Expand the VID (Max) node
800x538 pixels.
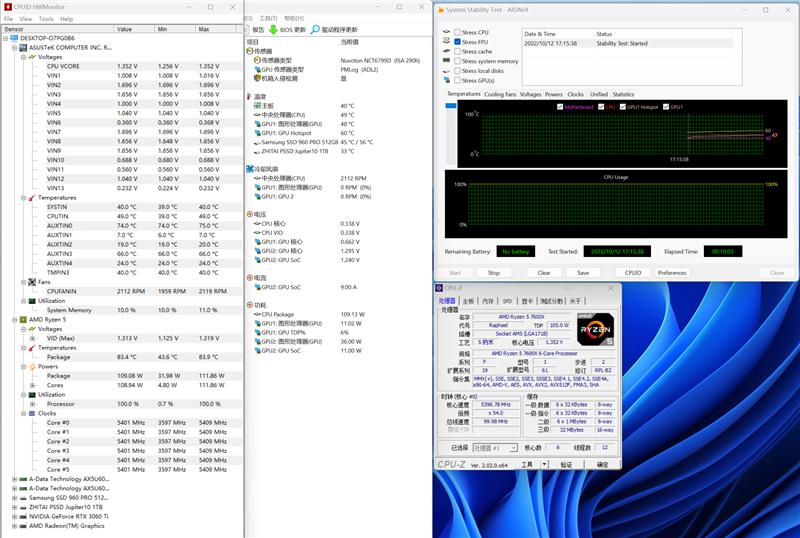coord(33,338)
